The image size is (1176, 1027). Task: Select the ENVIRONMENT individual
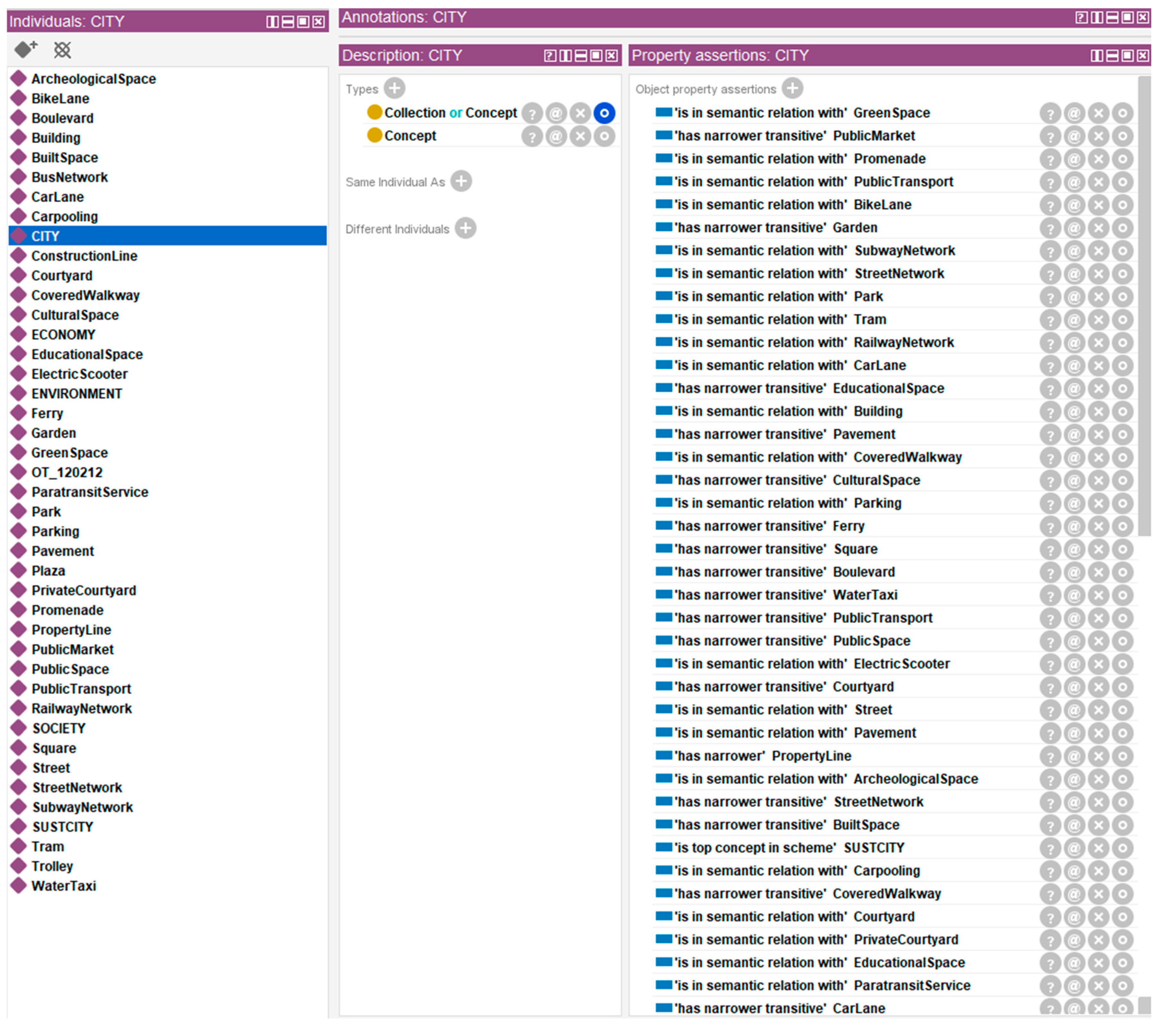[76, 394]
